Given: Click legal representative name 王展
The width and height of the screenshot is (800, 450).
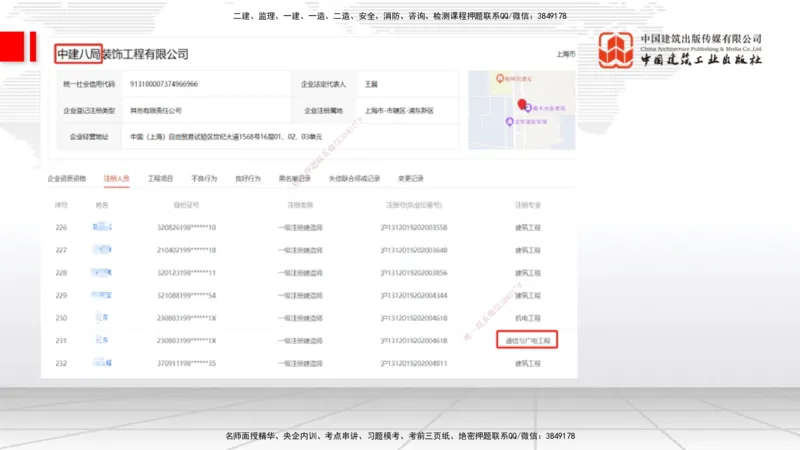Looking at the screenshot, I should 371,84.
